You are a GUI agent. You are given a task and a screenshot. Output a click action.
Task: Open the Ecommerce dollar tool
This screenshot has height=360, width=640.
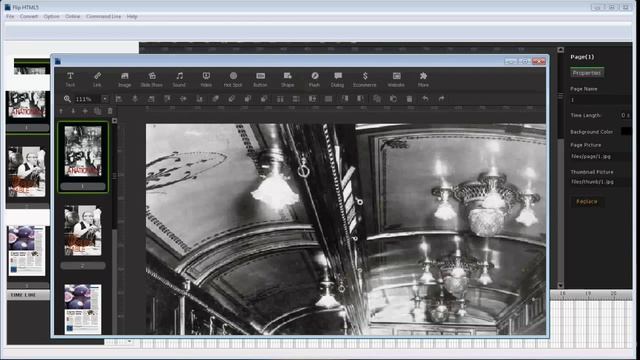[365, 79]
